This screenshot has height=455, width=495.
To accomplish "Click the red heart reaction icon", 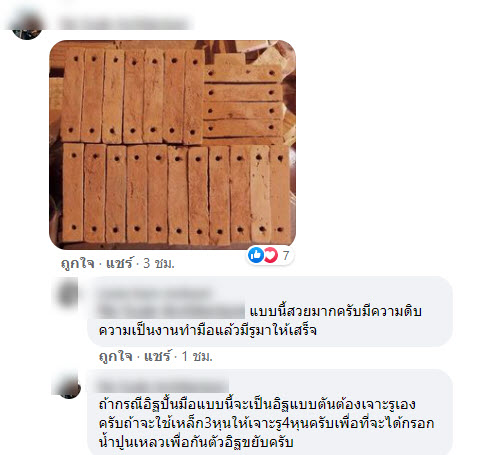I will click(271, 255).
